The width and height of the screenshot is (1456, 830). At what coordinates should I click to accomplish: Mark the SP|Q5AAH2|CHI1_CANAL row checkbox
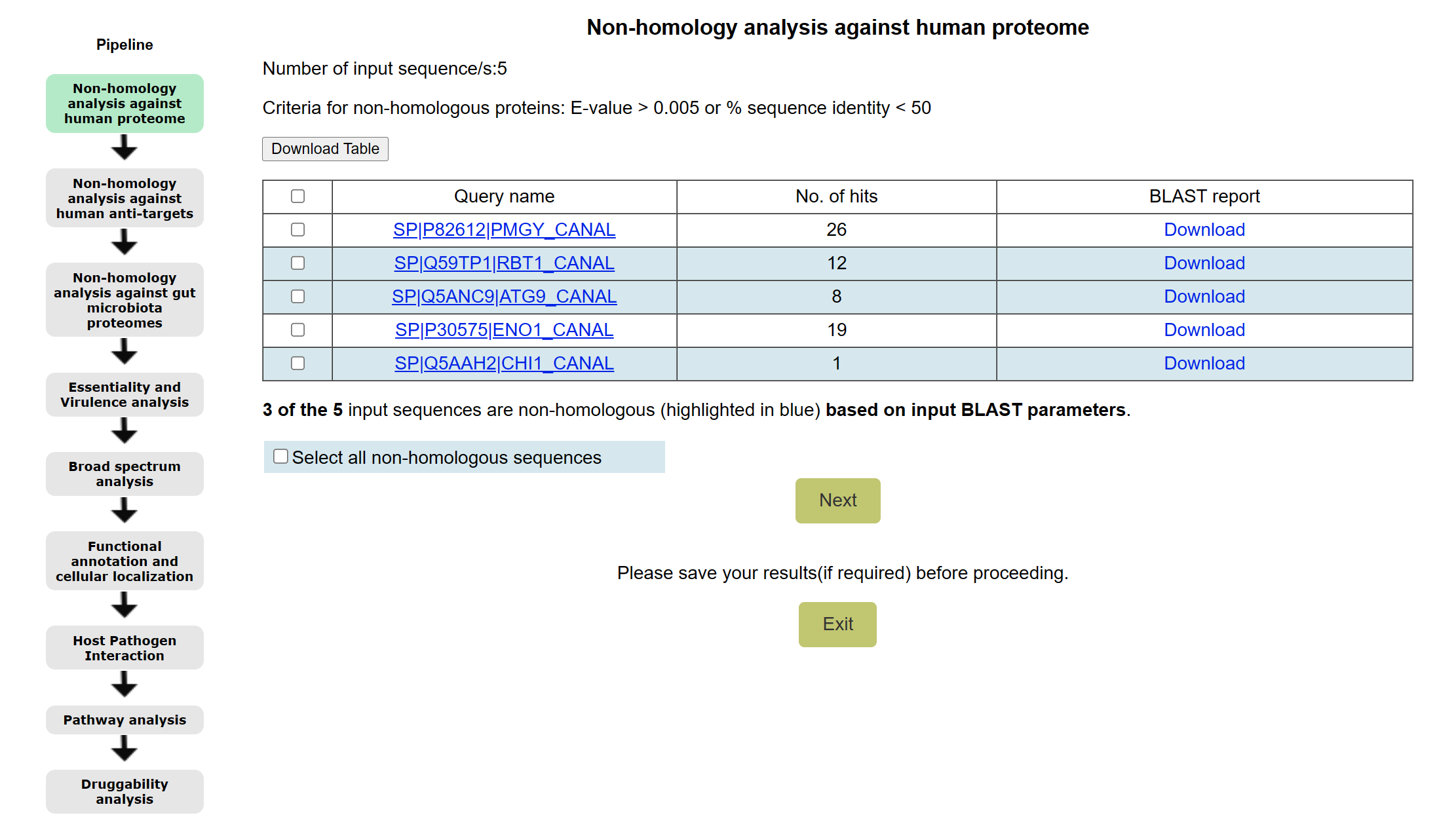coord(297,363)
